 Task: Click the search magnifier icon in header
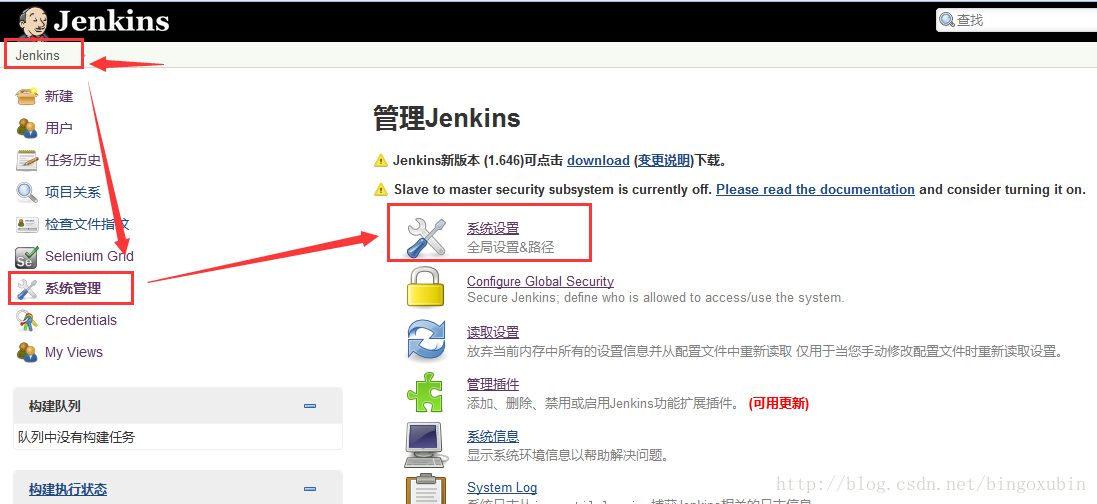pos(947,20)
